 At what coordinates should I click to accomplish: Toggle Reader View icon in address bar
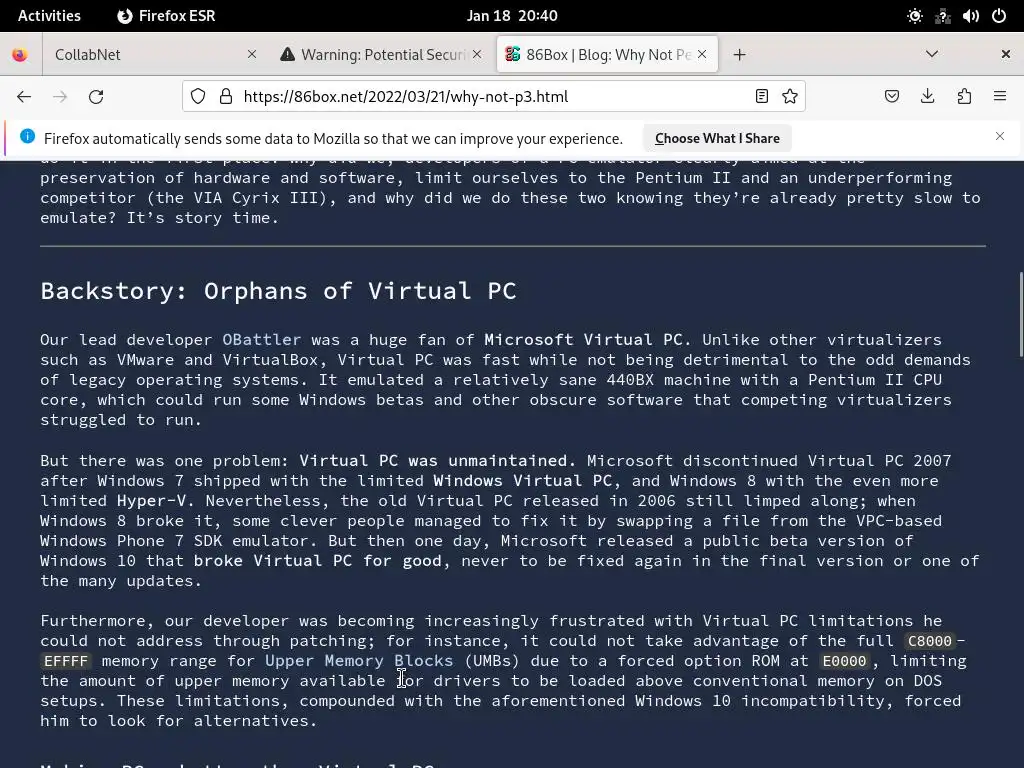click(761, 97)
